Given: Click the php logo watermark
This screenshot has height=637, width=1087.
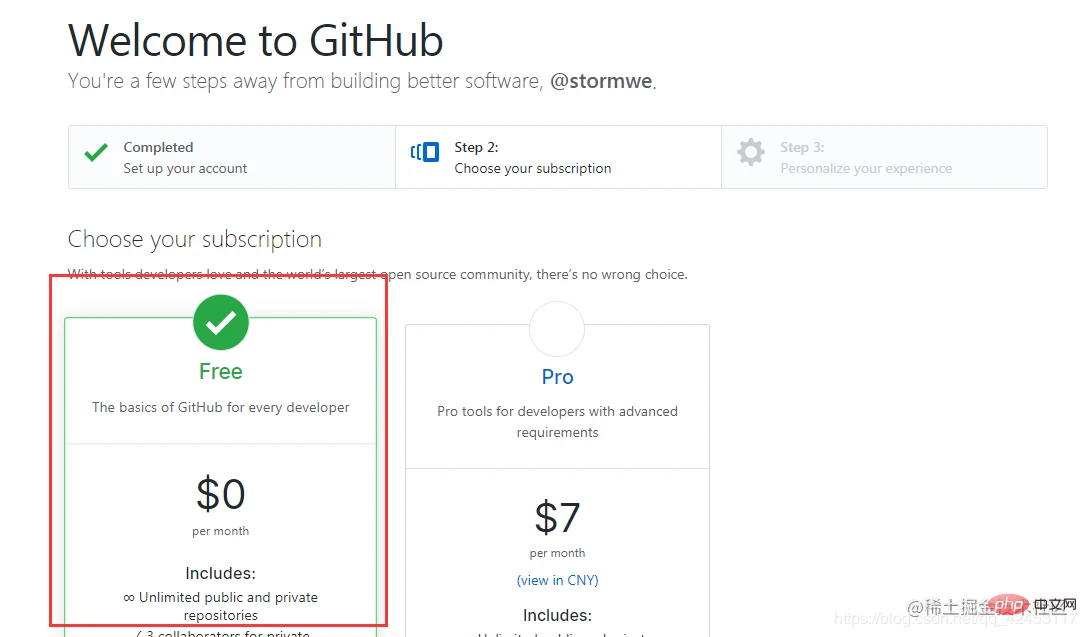Looking at the screenshot, I should pos(1011,605).
